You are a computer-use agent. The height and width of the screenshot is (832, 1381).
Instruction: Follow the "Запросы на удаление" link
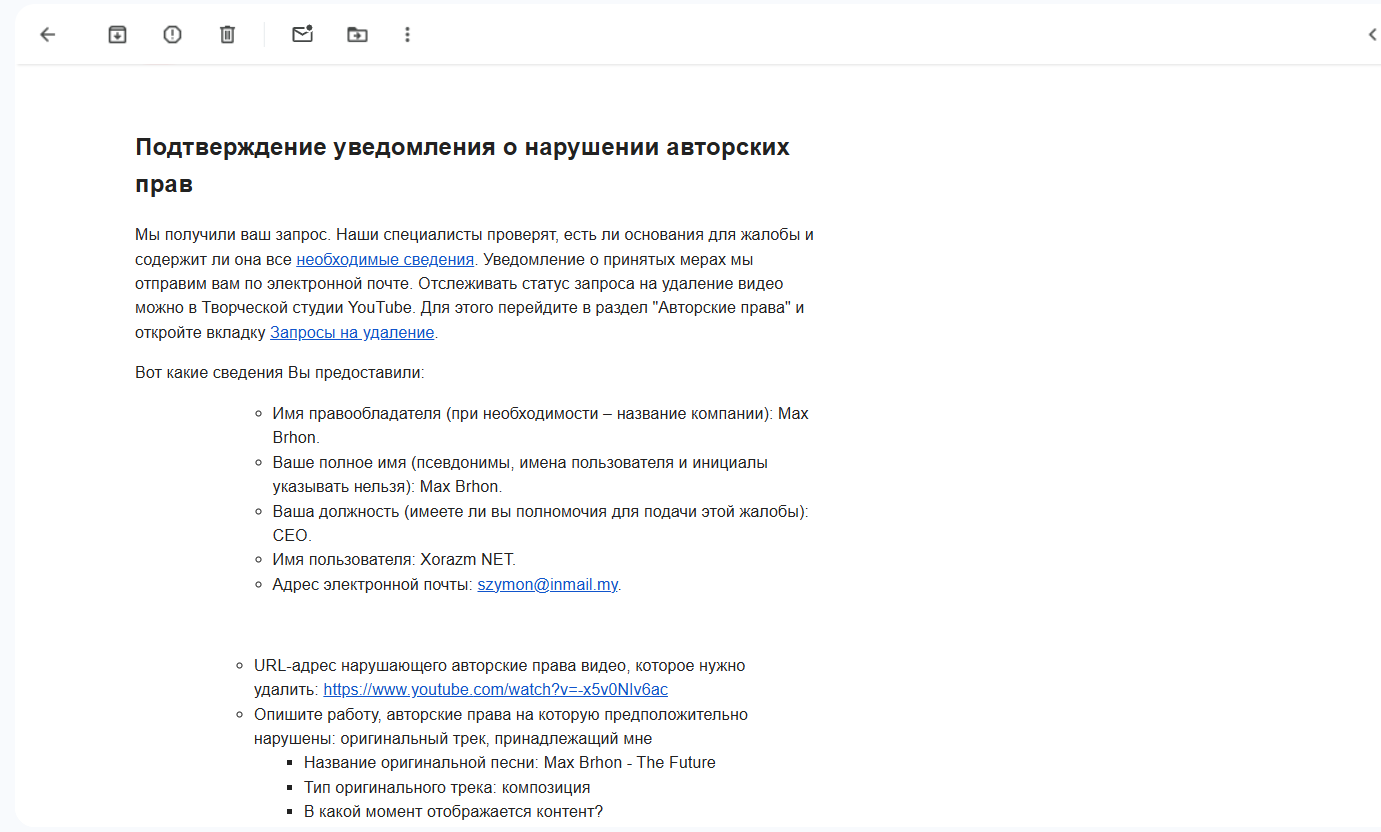point(352,332)
